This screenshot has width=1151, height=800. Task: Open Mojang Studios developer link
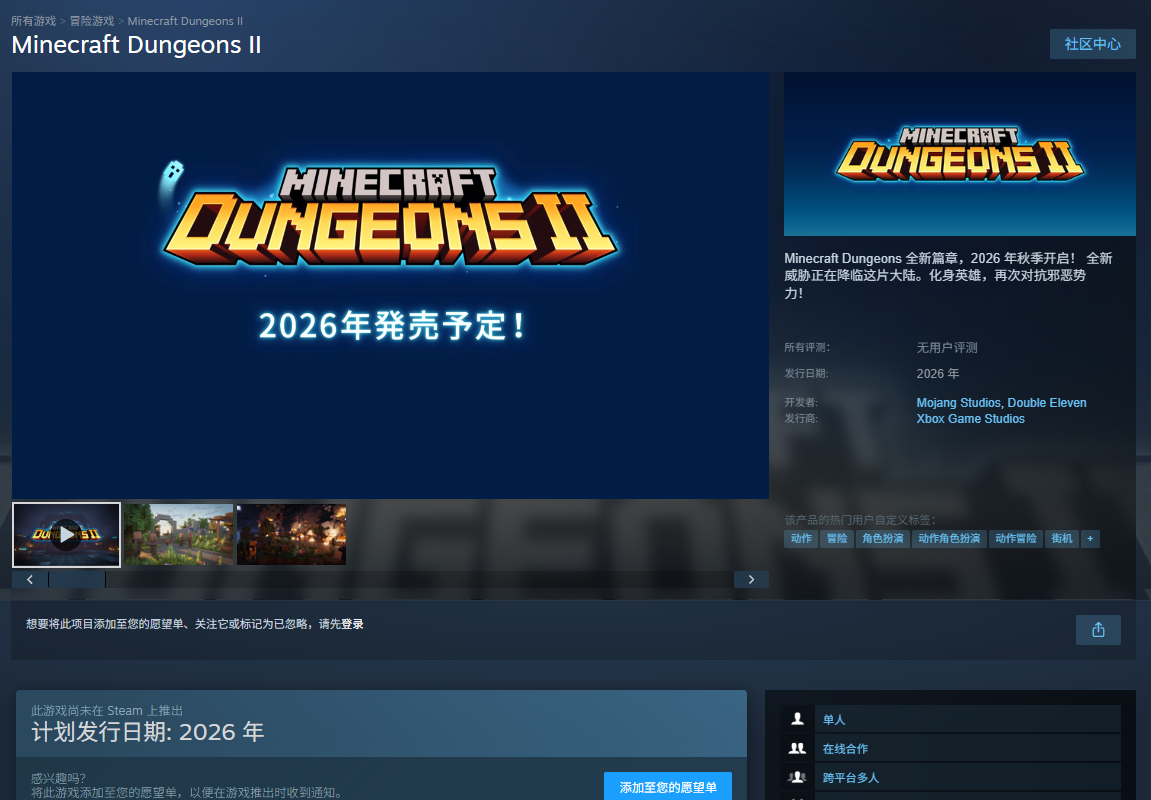[958, 403]
